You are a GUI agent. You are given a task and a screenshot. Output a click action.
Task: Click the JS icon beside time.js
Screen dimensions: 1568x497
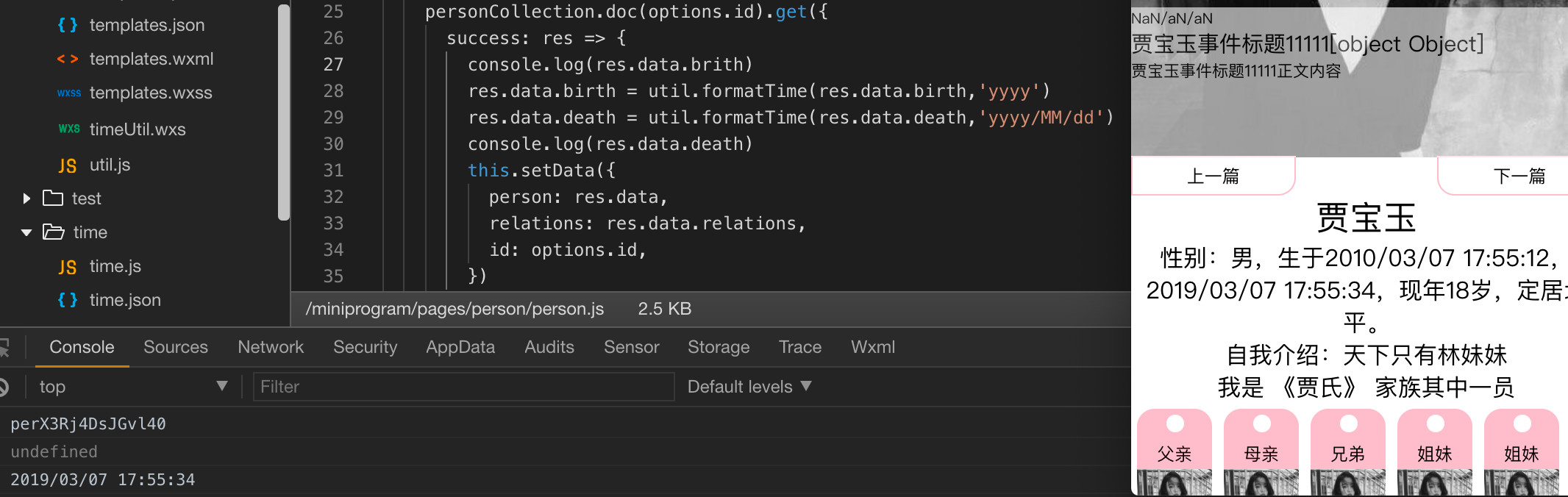[x=68, y=267]
